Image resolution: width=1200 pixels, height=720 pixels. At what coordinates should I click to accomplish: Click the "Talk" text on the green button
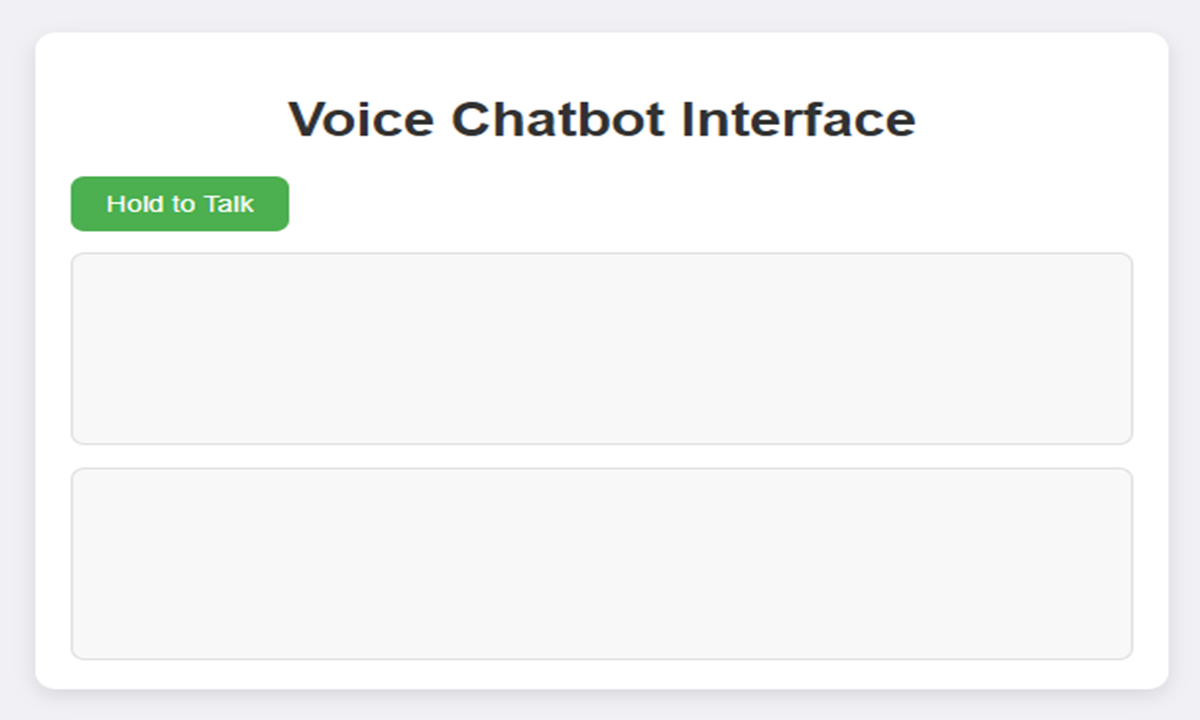(x=229, y=204)
